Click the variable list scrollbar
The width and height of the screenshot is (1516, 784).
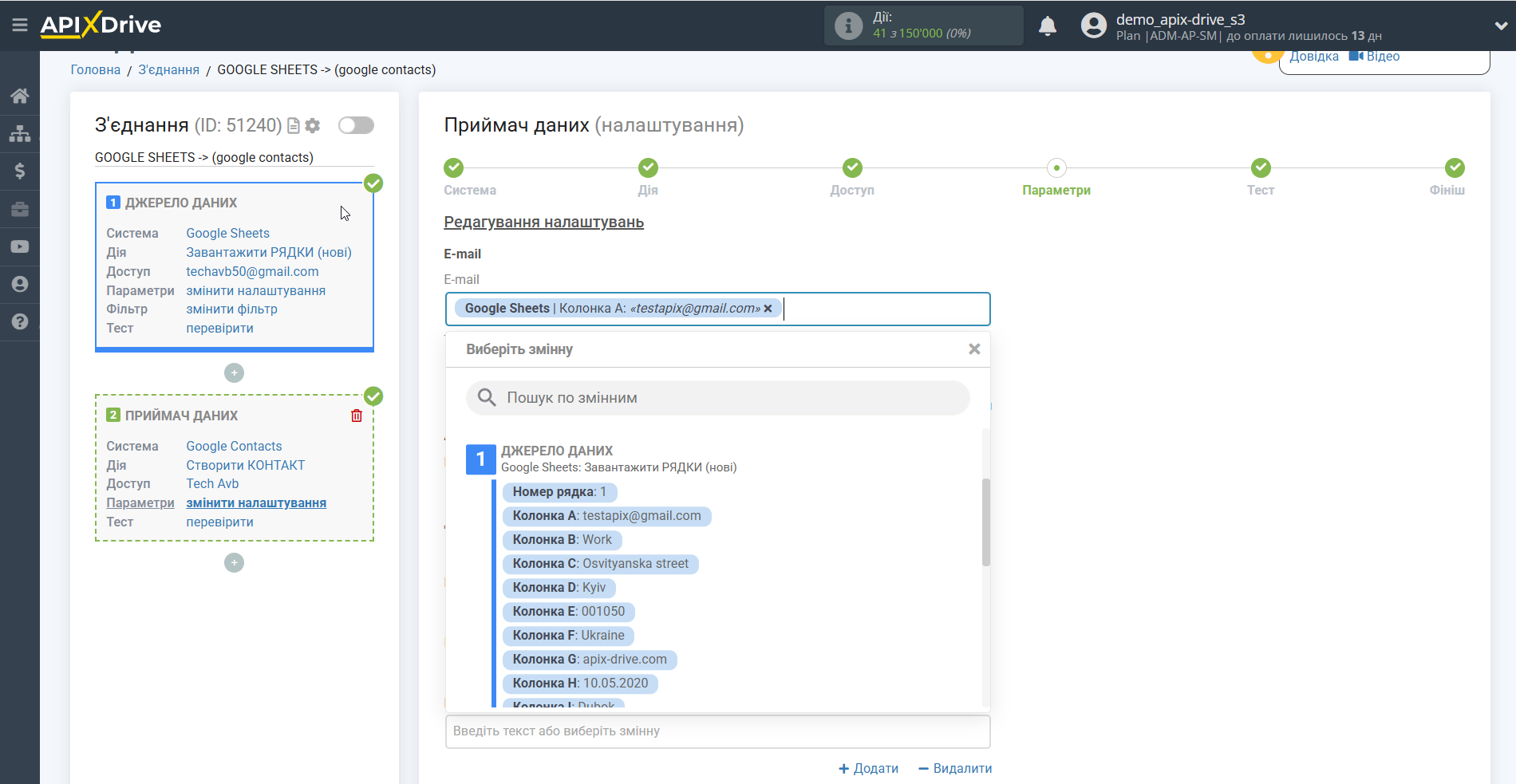pos(986,522)
